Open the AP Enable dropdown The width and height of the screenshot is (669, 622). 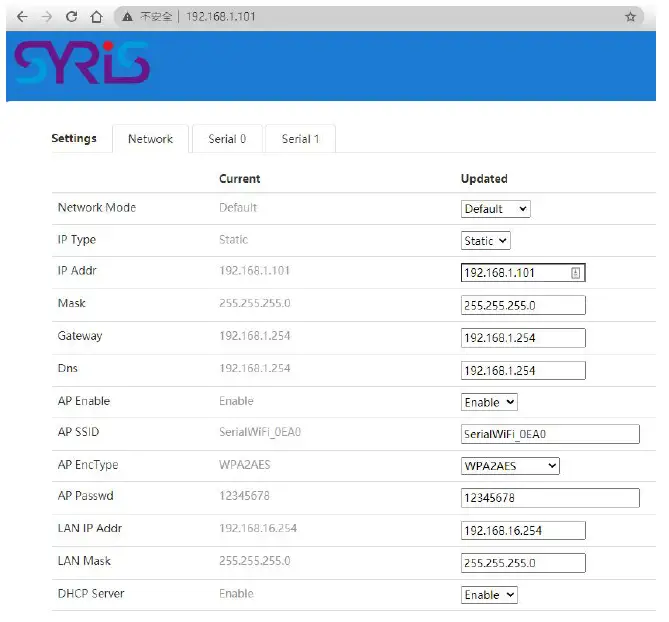pyautogui.click(x=489, y=402)
